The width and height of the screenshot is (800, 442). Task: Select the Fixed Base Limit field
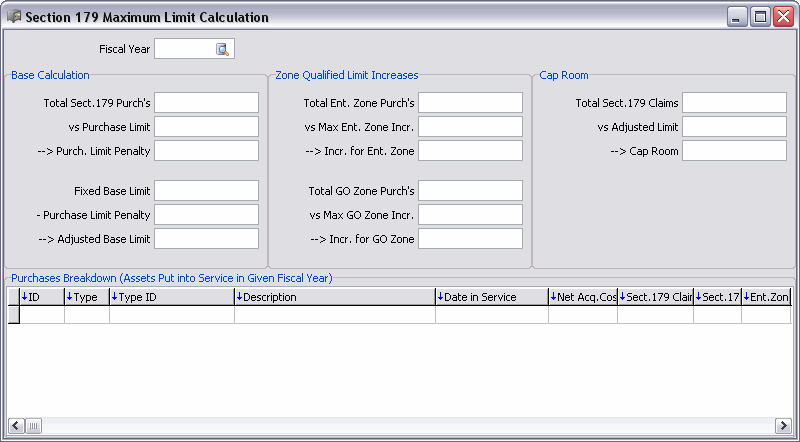(x=206, y=191)
